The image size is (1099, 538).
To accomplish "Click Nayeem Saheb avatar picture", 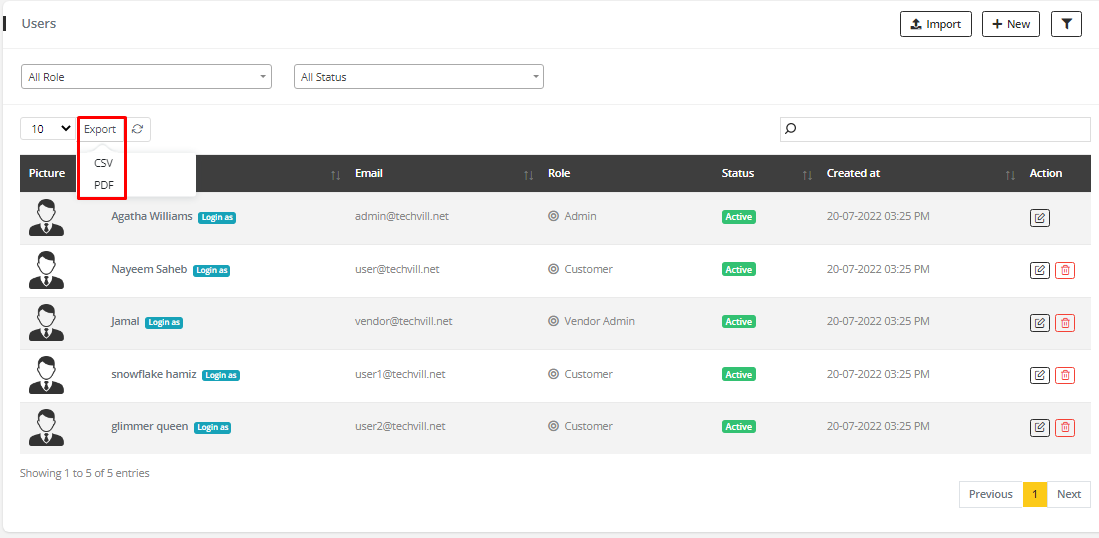I will [x=46, y=270].
